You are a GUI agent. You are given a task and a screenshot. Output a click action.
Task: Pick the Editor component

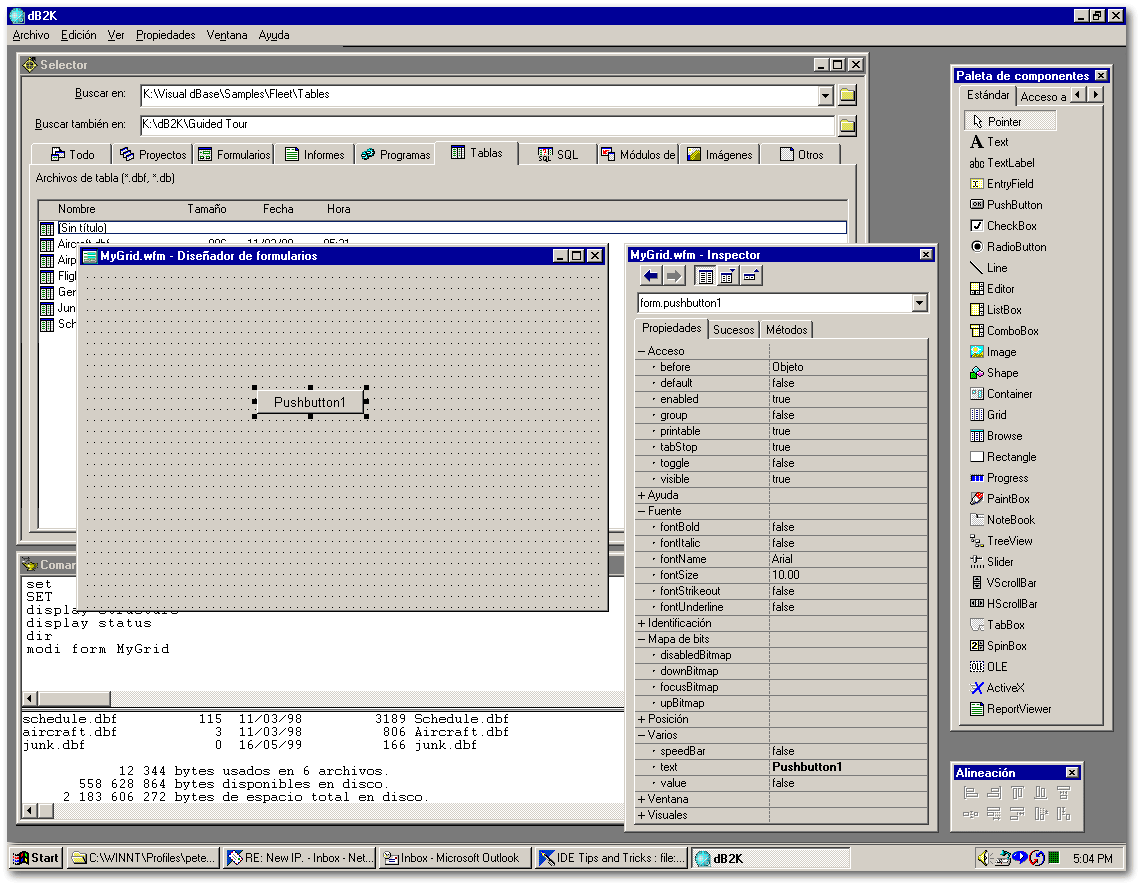pos(992,289)
